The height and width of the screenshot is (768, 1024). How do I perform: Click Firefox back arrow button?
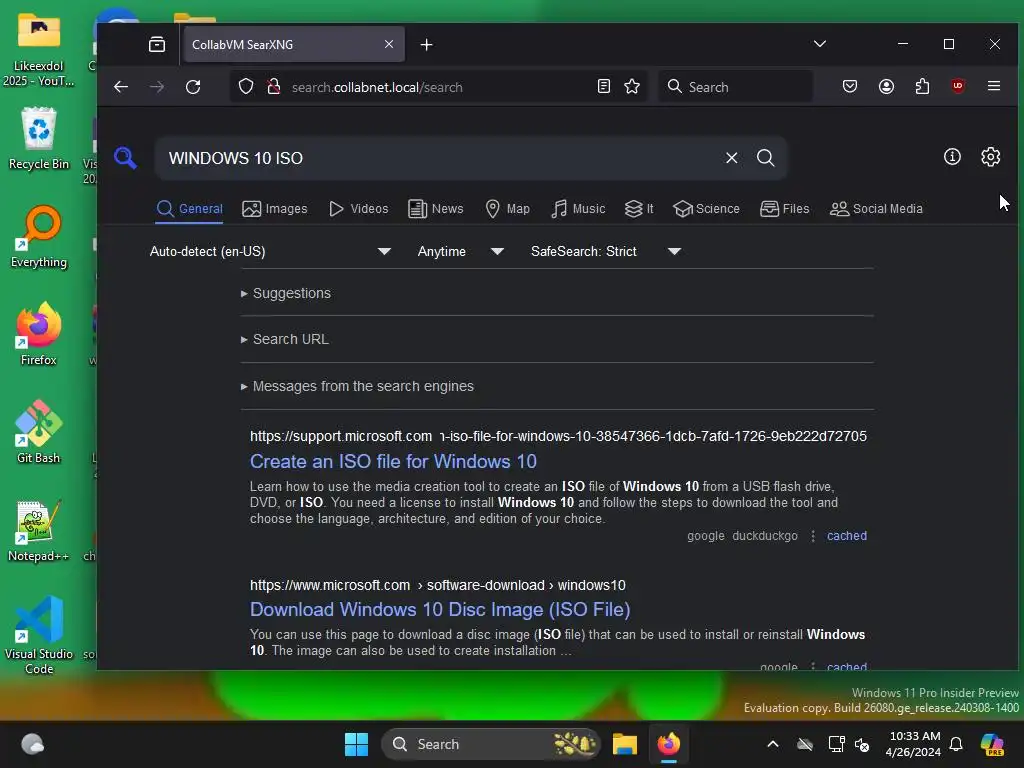tap(121, 87)
